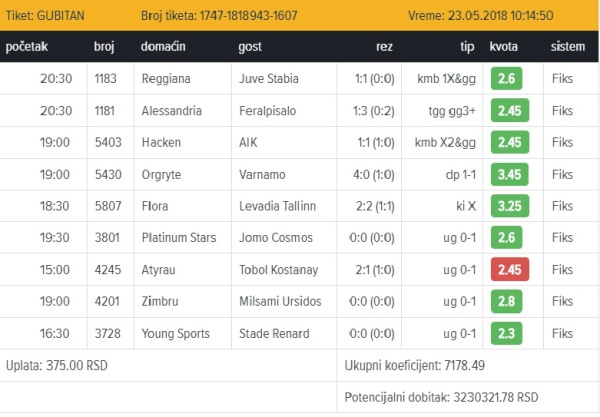600x417 pixels.
Task: Sort by the 'kvota' column header
Action: tap(503, 46)
